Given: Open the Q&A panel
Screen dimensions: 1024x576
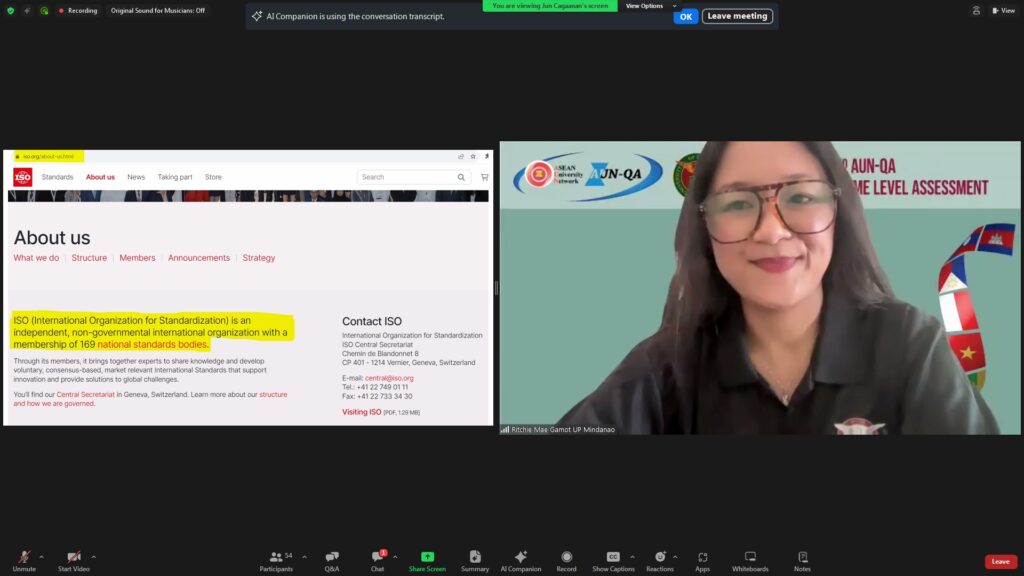Looking at the screenshot, I should click(x=331, y=558).
